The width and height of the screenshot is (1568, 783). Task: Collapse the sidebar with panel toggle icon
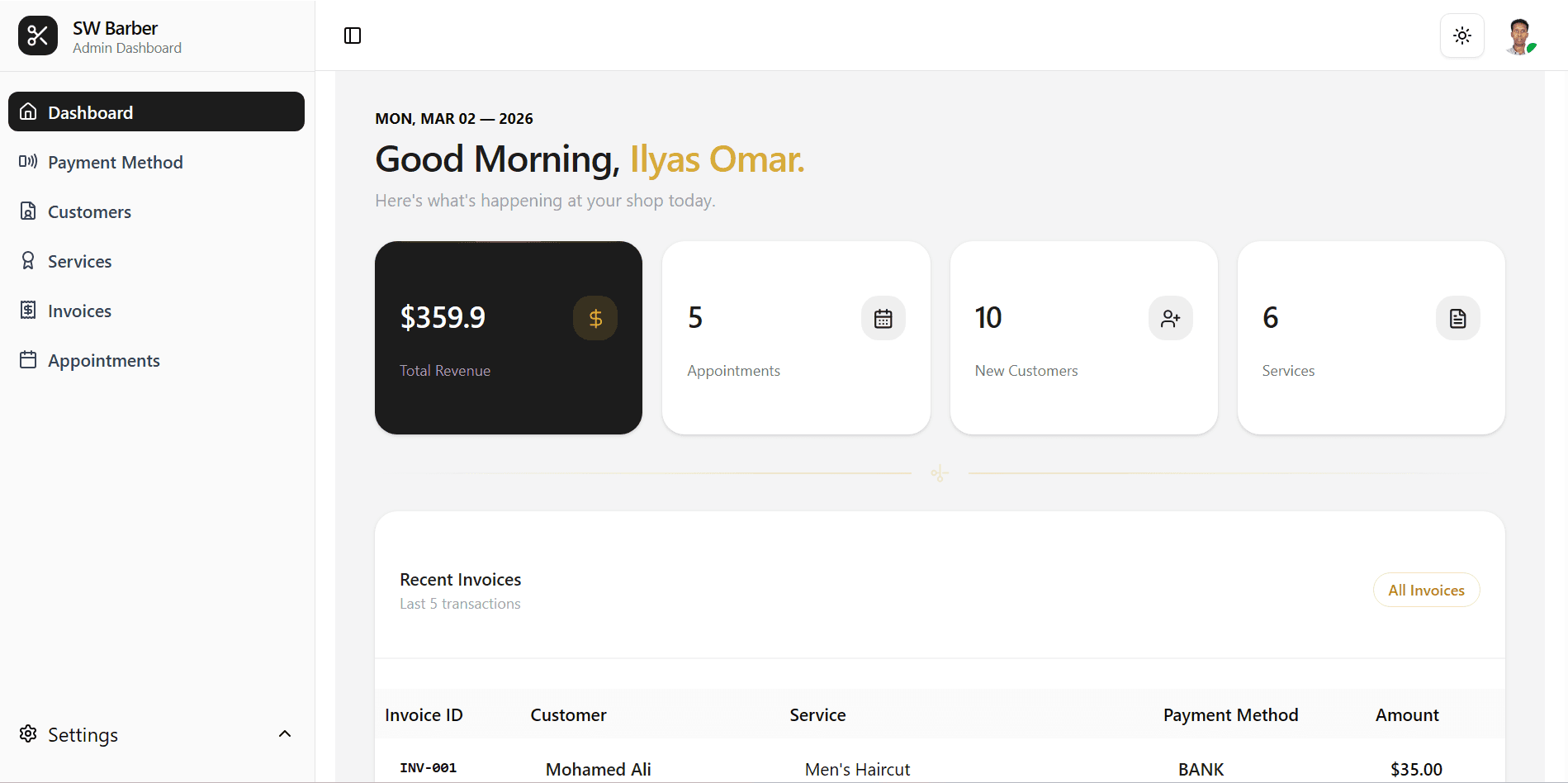(x=353, y=36)
